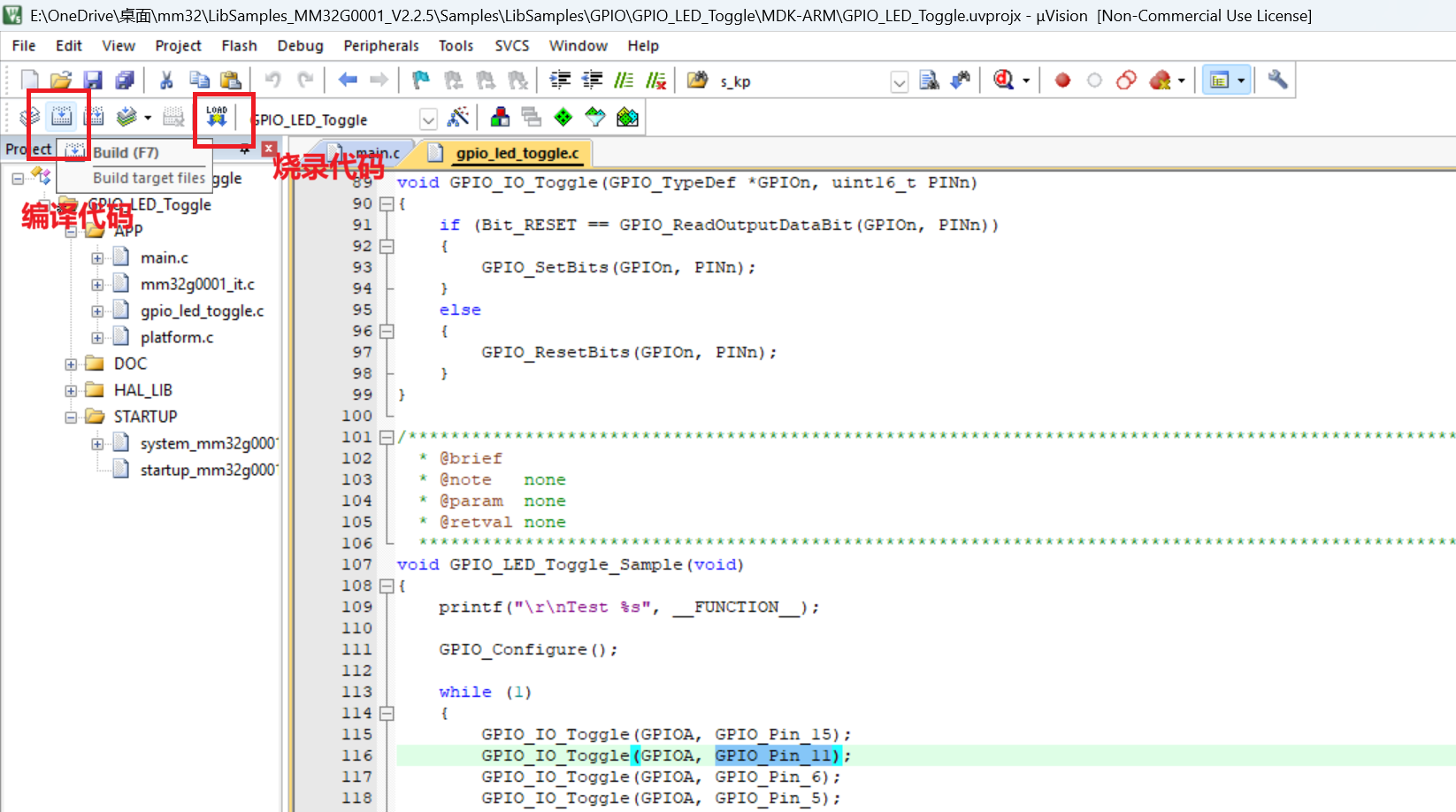Collapse code fold at line 108
Image resolution: width=1456 pixels, height=812 pixels.
[x=386, y=586]
